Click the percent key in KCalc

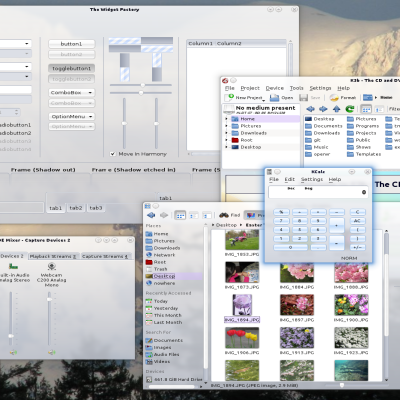point(281,212)
